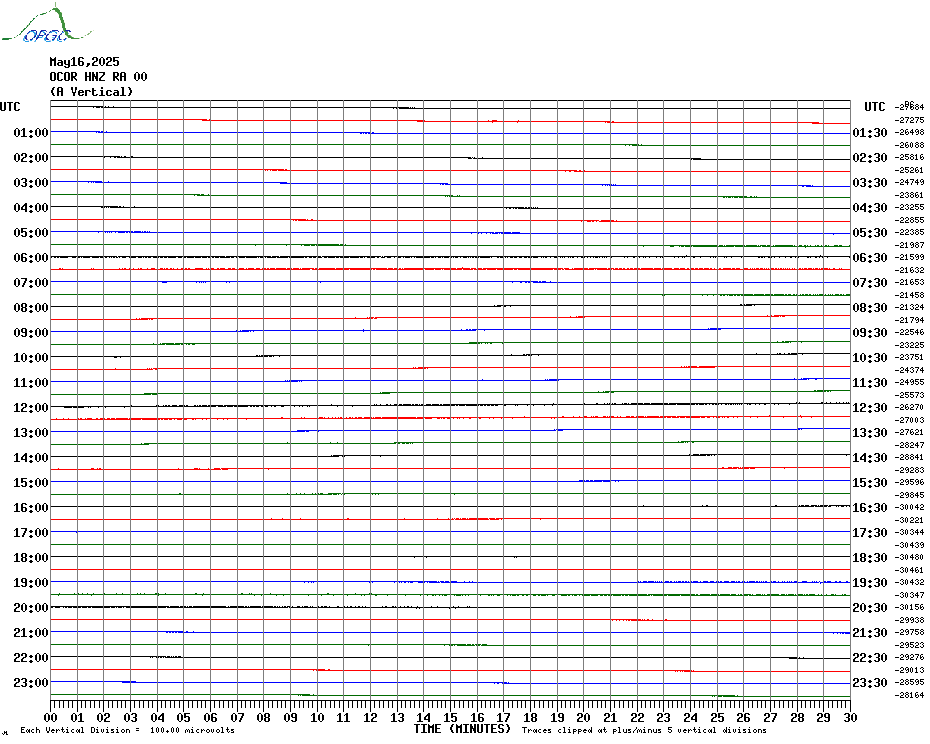Click the "08:30" right time label
The width and height of the screenshot is (930, 744).
pyautogui.click(x=870, y=307)
